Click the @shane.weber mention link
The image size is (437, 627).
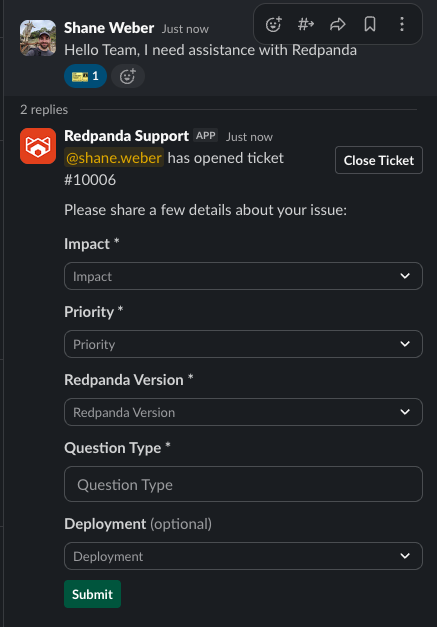114,158
